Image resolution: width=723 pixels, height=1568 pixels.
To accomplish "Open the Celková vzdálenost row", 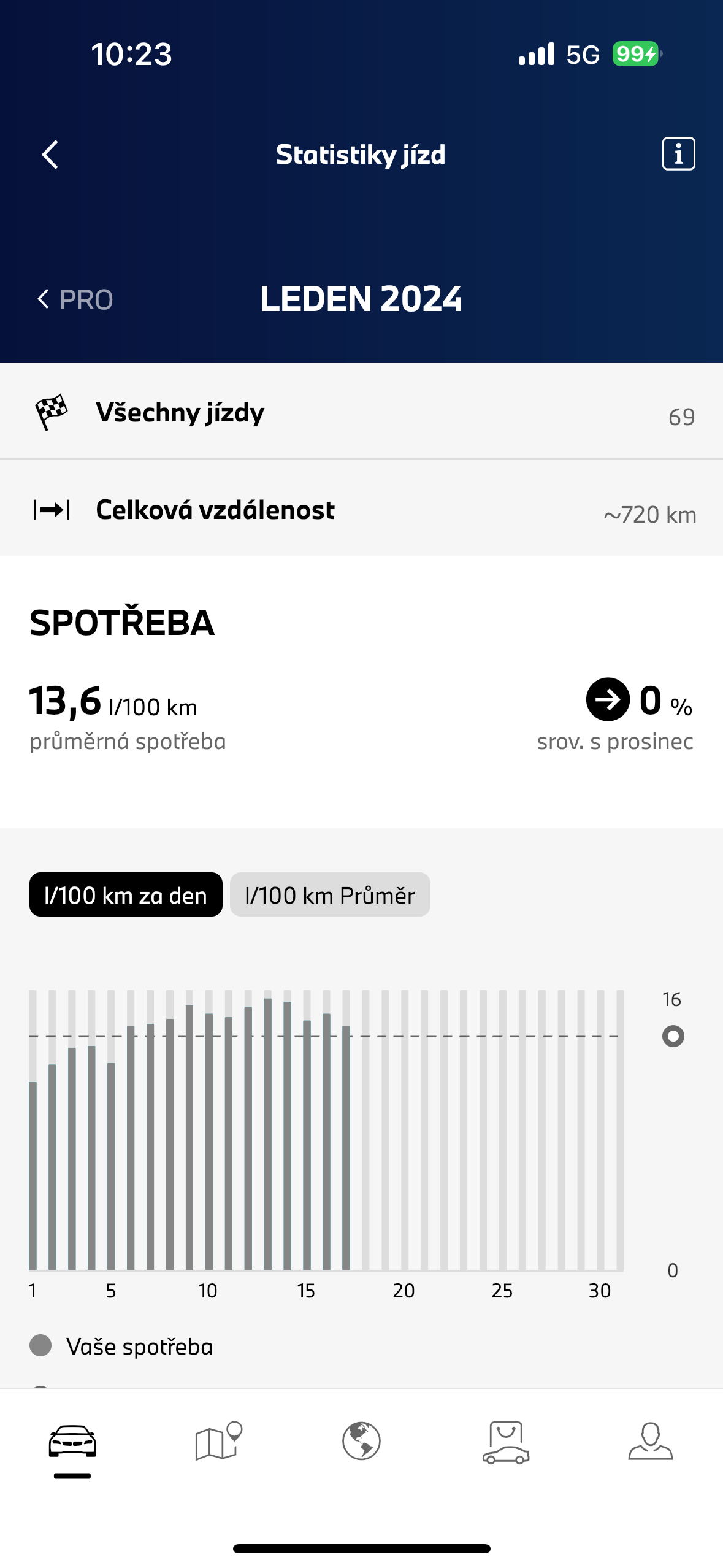I will pos(361,509).
